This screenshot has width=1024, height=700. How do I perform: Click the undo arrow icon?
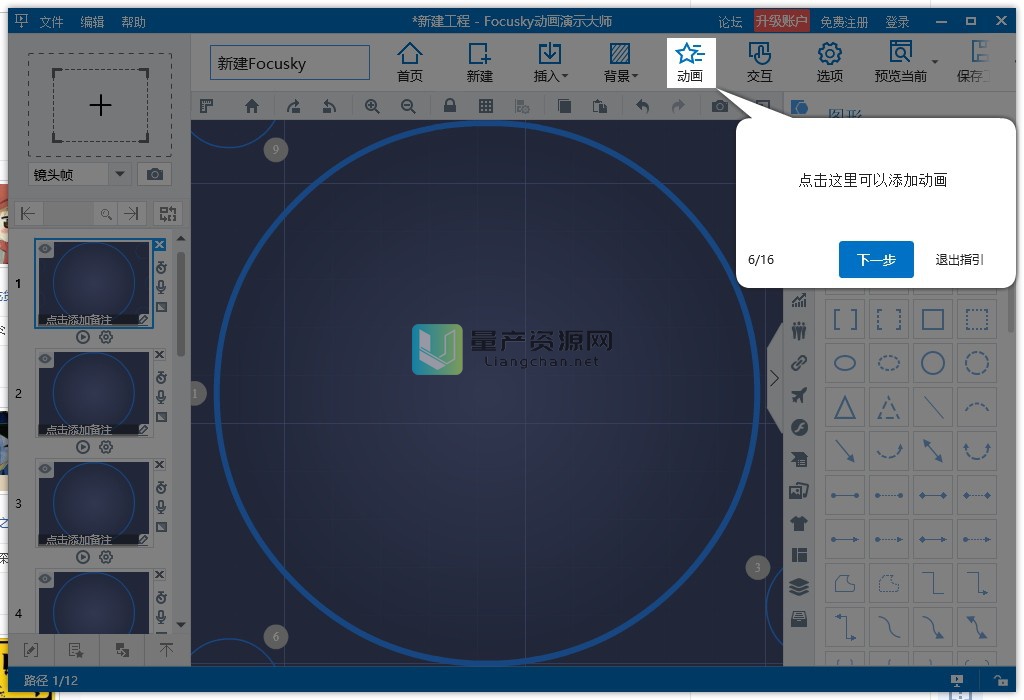(x=643, y=106)
